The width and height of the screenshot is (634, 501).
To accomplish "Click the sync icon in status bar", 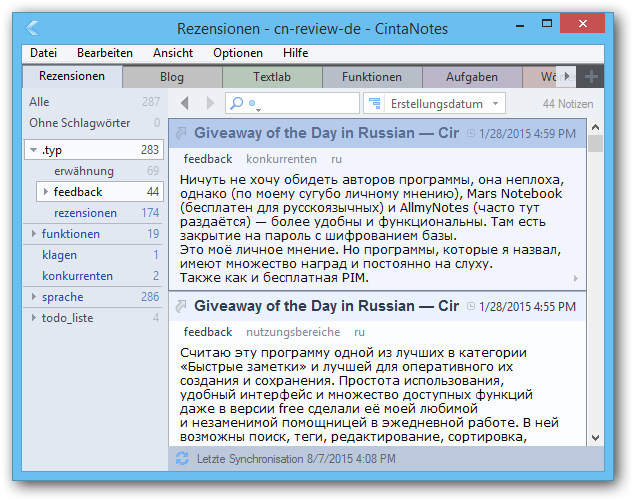I will click(x=182, y=458).
